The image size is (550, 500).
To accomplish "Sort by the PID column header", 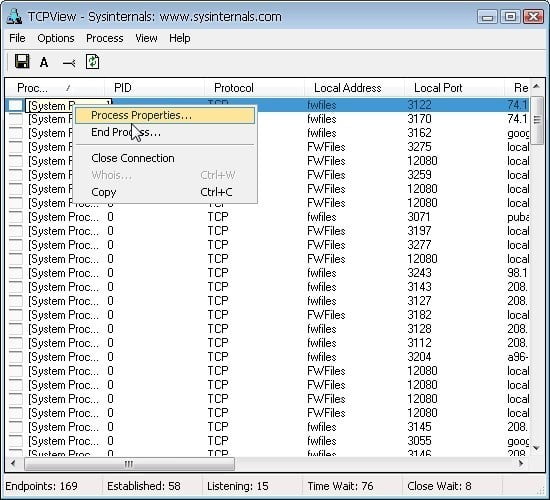I will [x=154, y=88].
